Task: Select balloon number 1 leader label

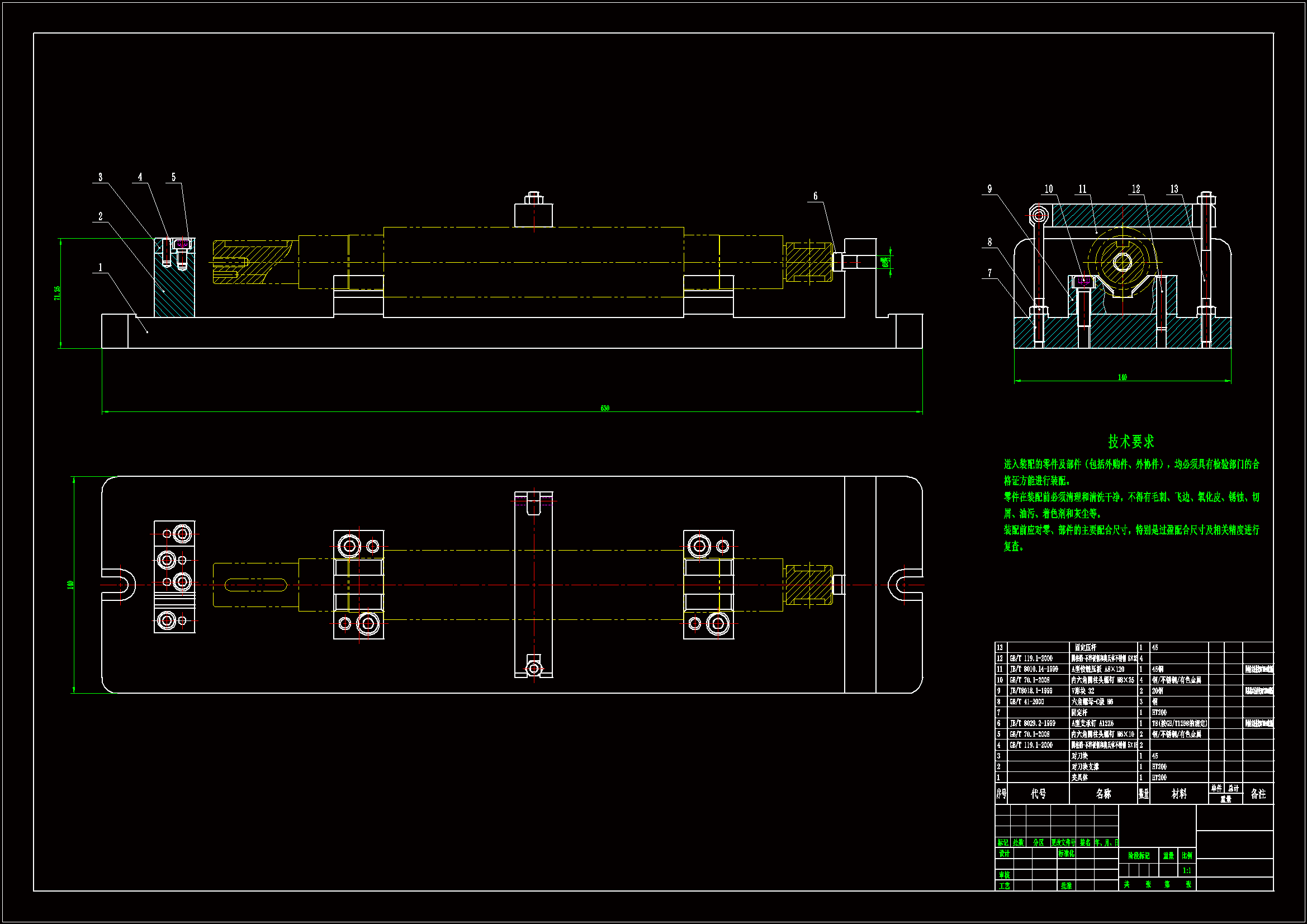Action: point(101,268)
